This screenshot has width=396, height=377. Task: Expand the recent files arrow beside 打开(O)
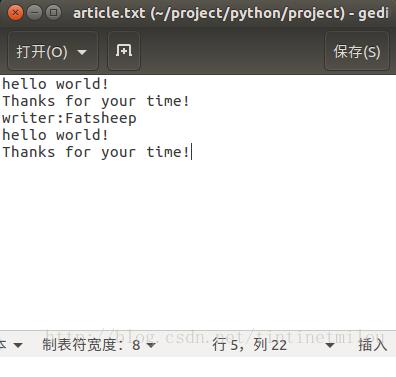82,52
